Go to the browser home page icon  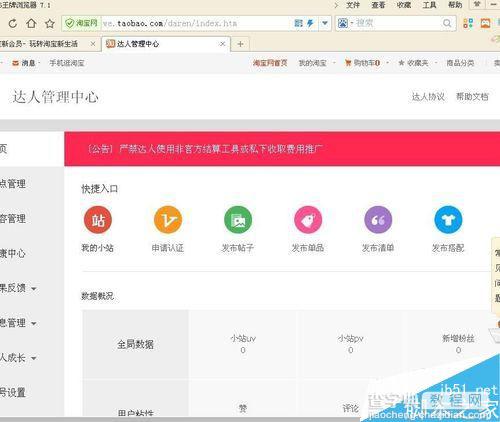pyautogui.click(x=31, y=23)
